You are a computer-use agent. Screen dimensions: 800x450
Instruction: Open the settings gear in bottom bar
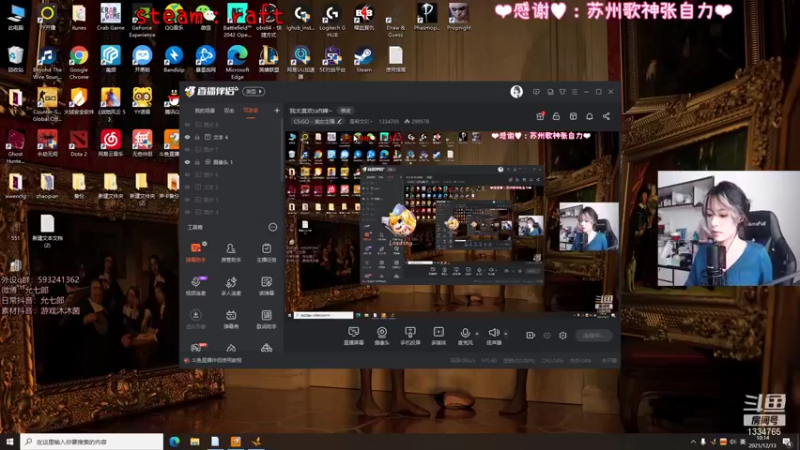pos(563,335)
